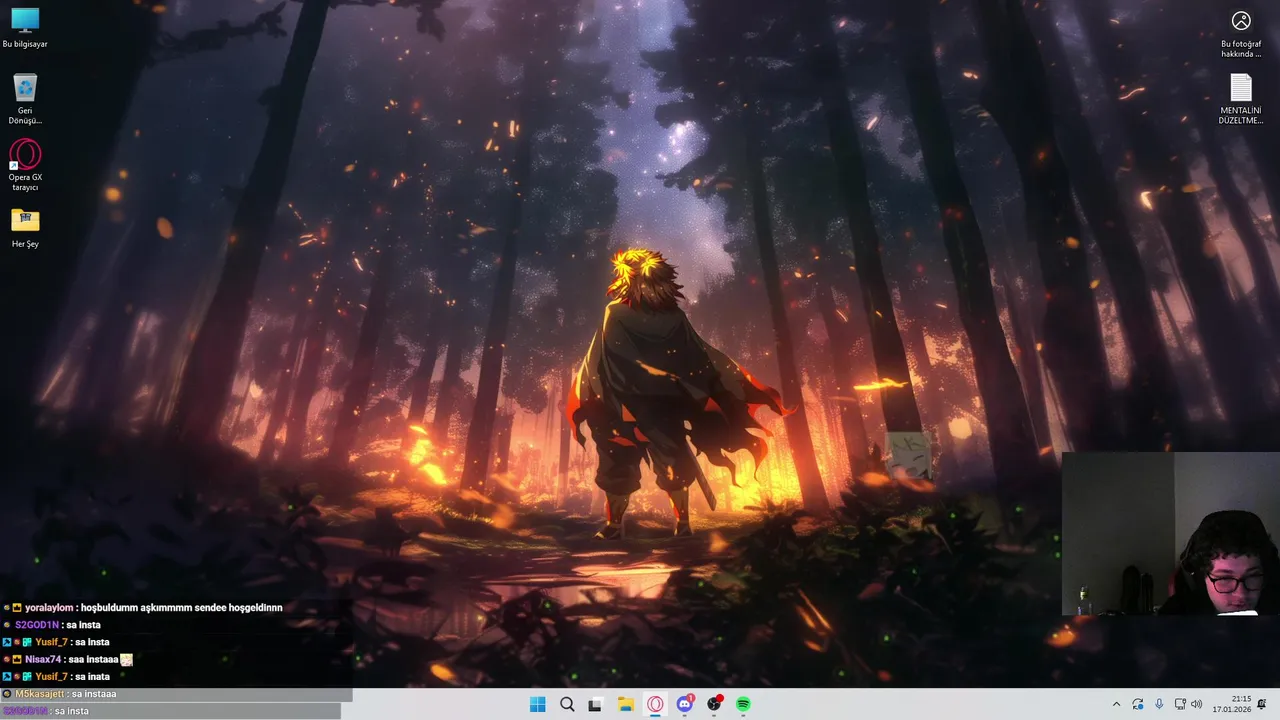Click the Bu fotoğraf hakkında desktop icon
This screenshot has width=1280, height=720.
click(1241, 33)
